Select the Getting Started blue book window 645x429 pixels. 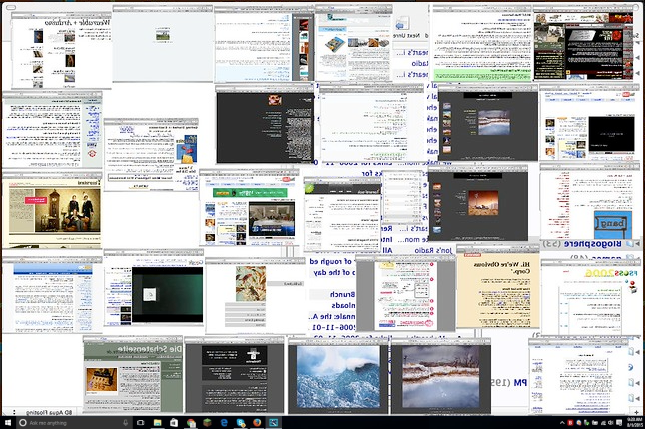pyautogui.click(x=151, y=155)
